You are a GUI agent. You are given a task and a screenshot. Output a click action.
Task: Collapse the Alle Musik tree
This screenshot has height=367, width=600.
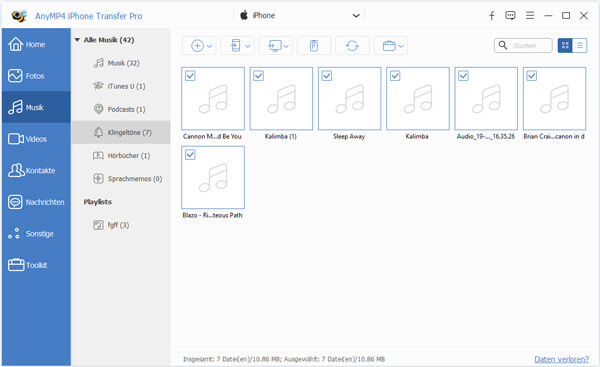click(77, 40)
